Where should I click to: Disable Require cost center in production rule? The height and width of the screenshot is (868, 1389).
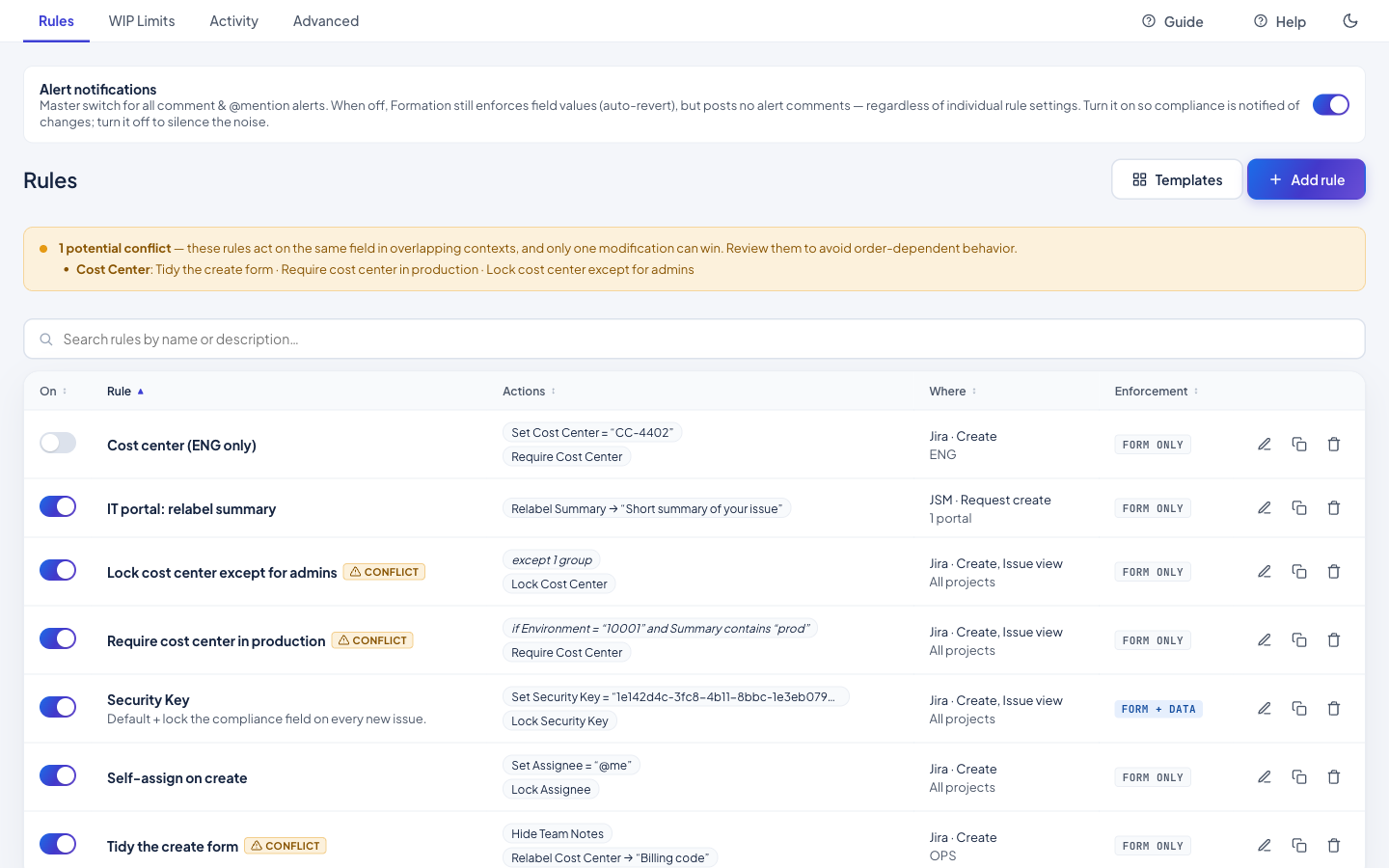point(58,638)
